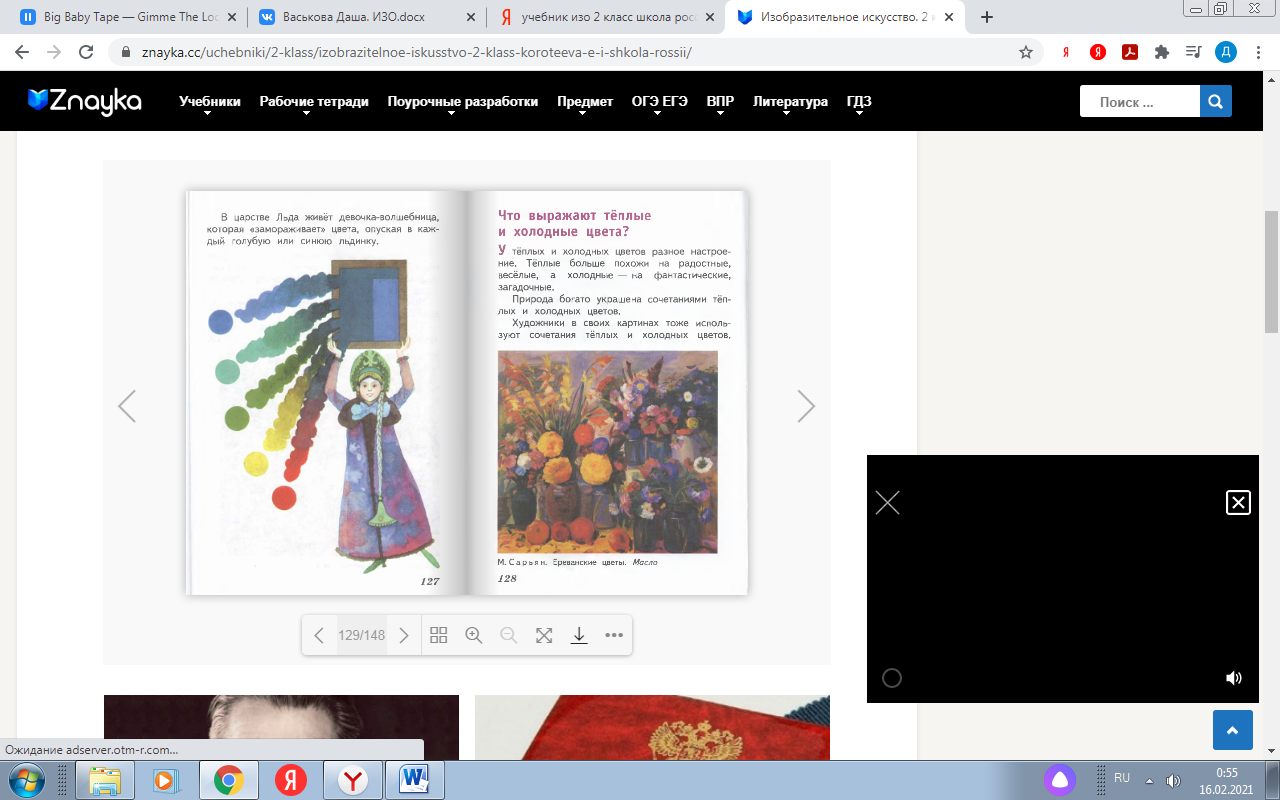Go to the previous page in viewer toolbar
Viewport: 1280px width, 800px height.
(x=319, y=635)
